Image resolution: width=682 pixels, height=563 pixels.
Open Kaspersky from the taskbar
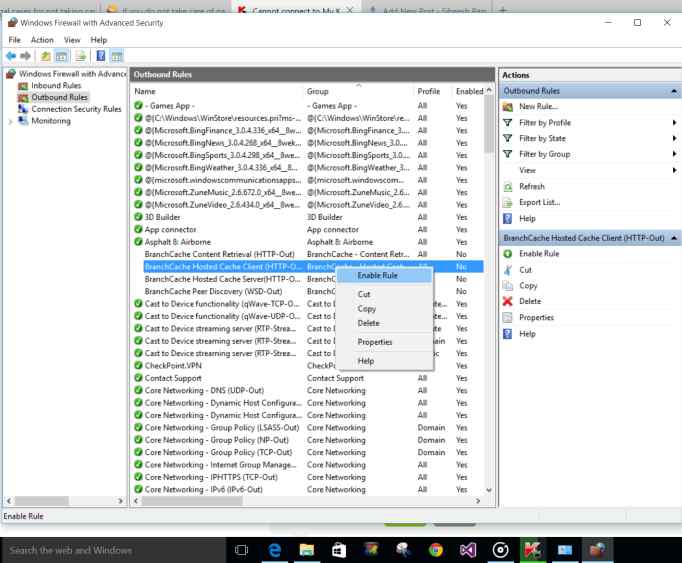pos(532,550)
